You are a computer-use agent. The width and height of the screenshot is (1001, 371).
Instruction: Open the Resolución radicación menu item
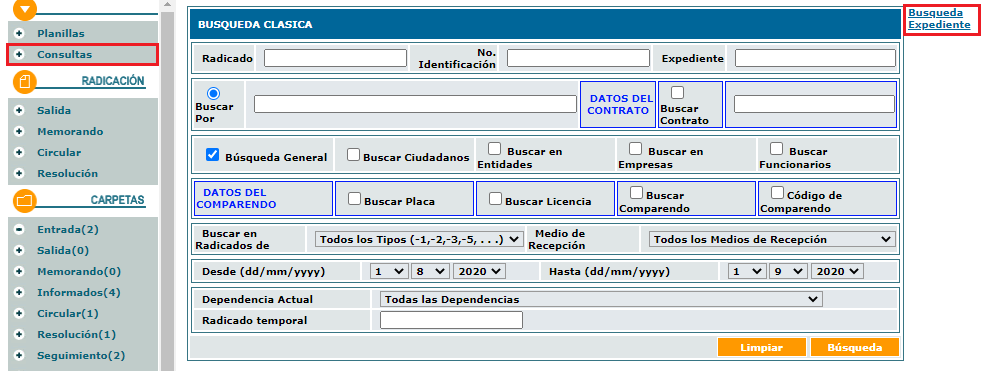[68, 174]
